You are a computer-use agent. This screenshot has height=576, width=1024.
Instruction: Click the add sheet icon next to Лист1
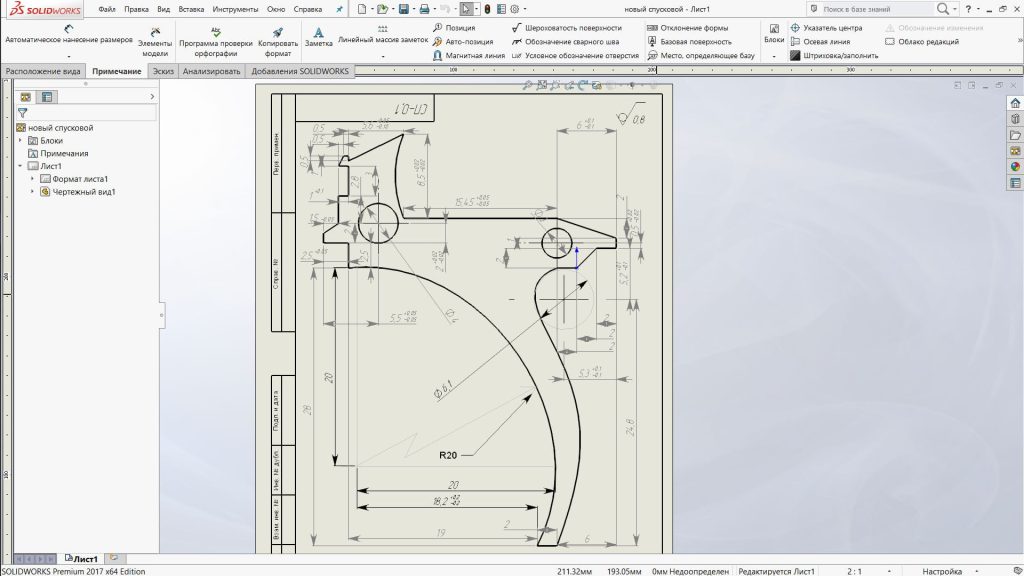point(114,558)
